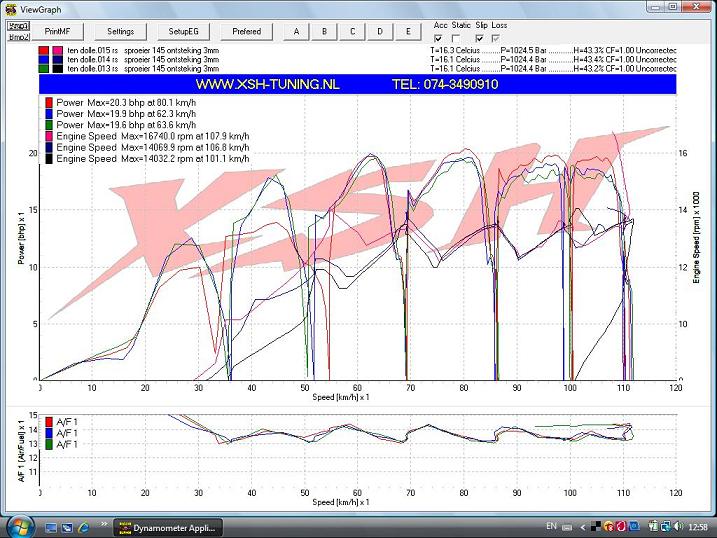
Task: Click the SetupEG button
Action: [183, 32]
